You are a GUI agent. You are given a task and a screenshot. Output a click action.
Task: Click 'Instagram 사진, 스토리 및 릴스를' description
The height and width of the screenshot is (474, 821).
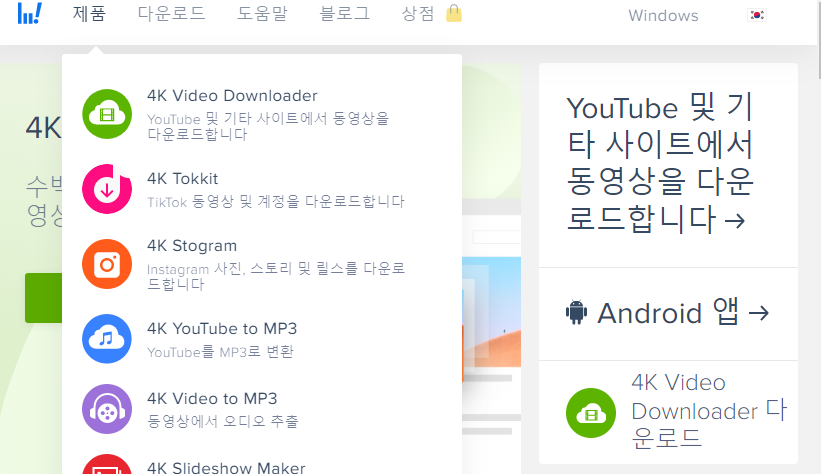click(276, 276)
